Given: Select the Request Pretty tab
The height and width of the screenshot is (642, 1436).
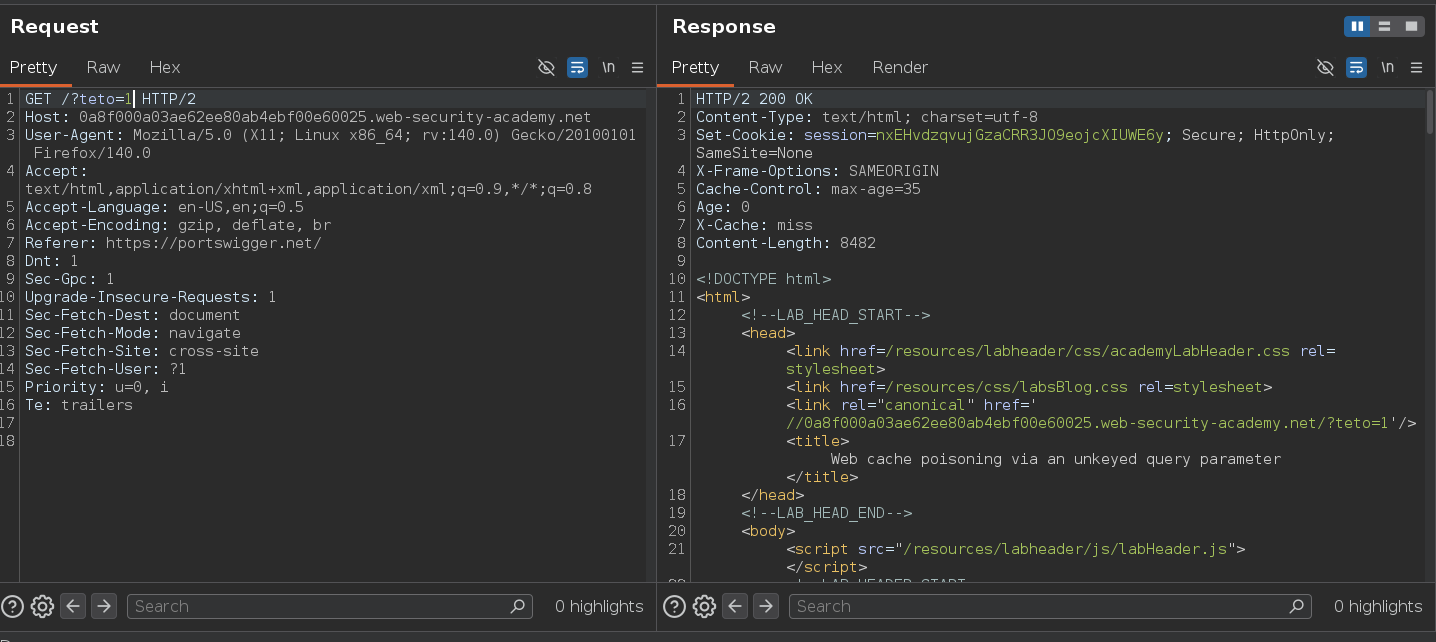Looking at the screenshot, I should point(34,67).
